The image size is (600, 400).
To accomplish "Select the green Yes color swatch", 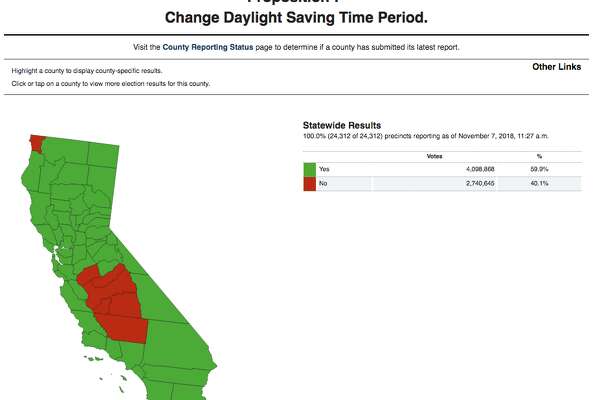I will point(310,170).
